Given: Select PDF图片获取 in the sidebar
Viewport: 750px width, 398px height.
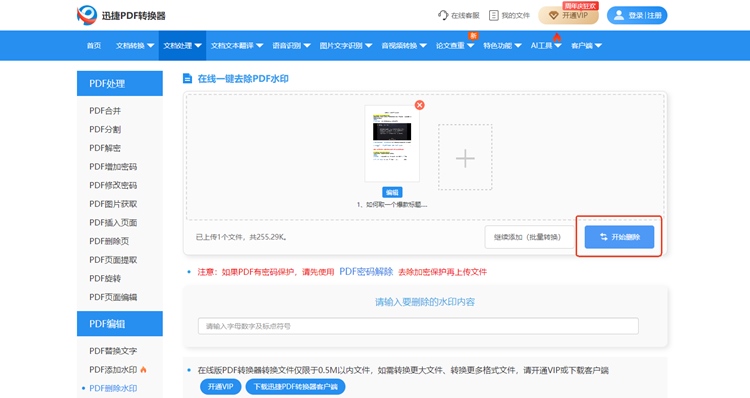Looking at the screenshot, I should [113, 204].
